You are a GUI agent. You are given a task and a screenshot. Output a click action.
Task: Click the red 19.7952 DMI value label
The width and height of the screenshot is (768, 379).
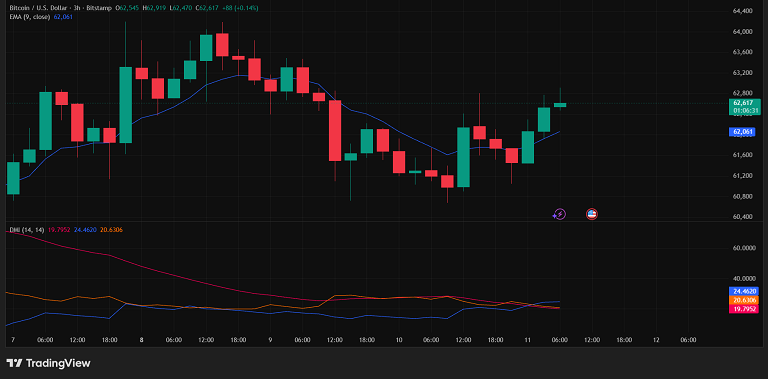pyautogui.click(x=744, y=309)
